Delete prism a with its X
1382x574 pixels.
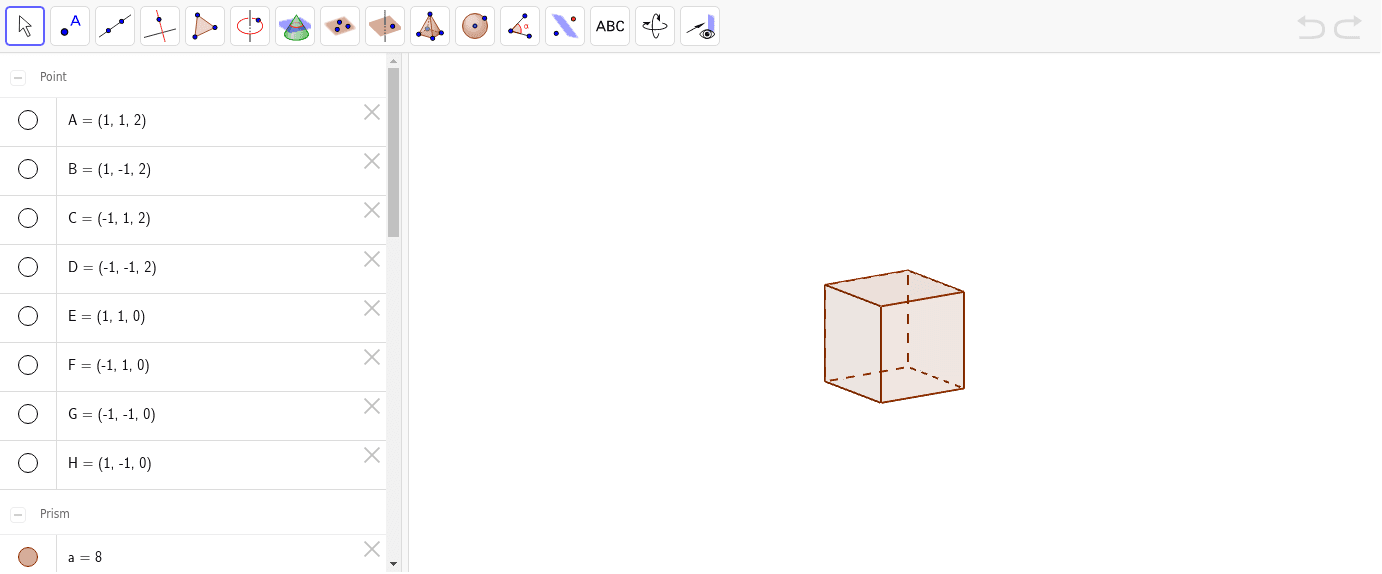(x=372, y=549)
